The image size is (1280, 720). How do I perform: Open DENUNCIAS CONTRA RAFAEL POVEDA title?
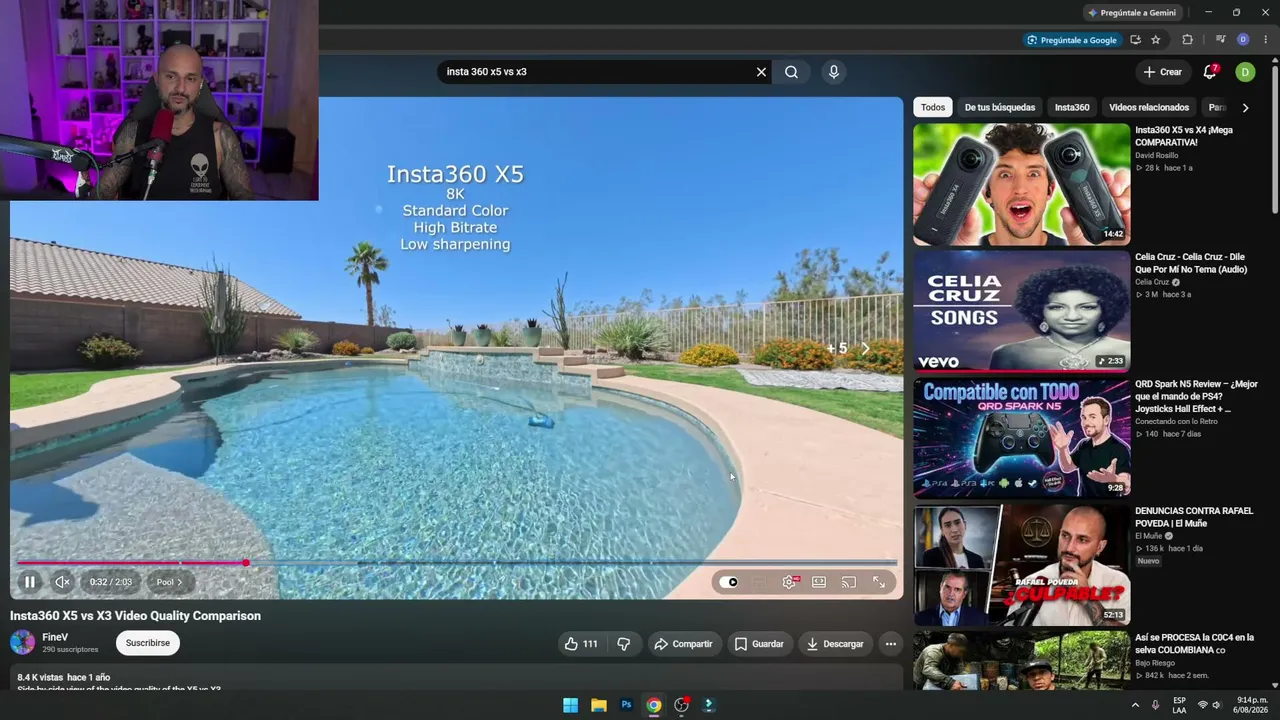(x=1194, y=517)
